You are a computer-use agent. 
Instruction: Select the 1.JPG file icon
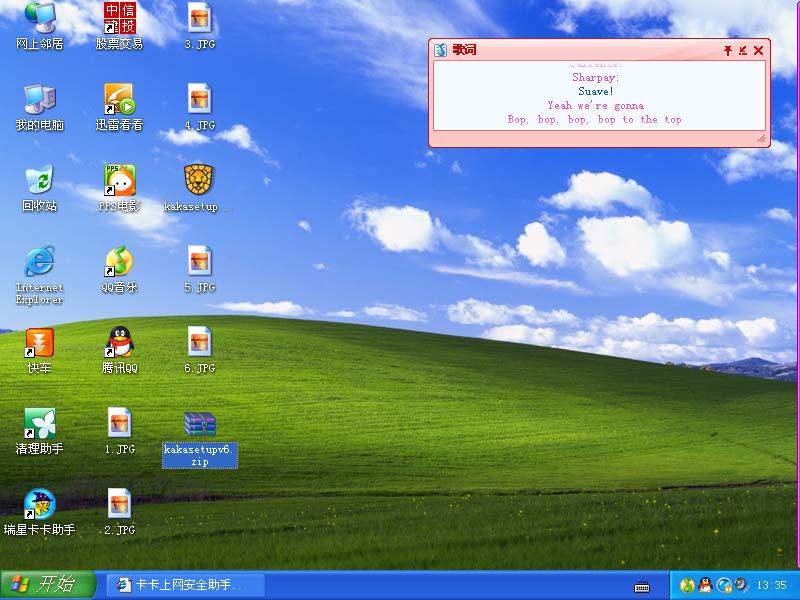119,423
